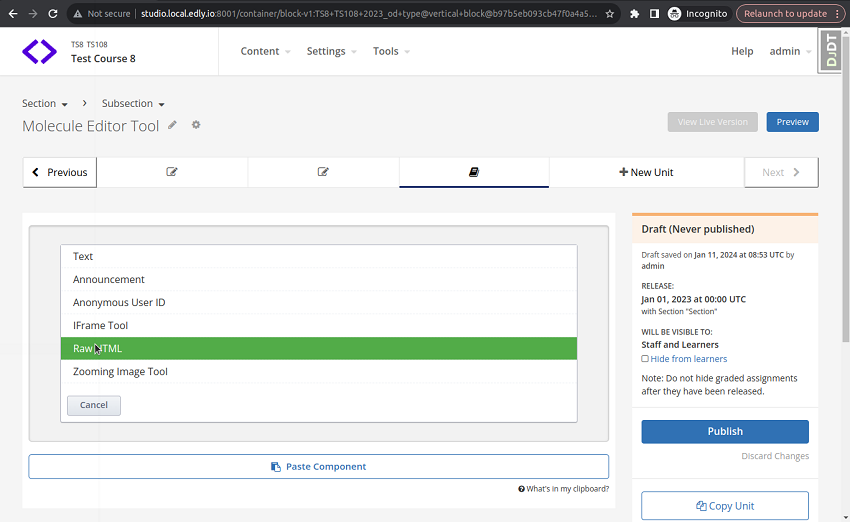Screen dimensions: 850x522
Task: Expand the Subsection breadcrumb dropdown
Action: [133, 104]
